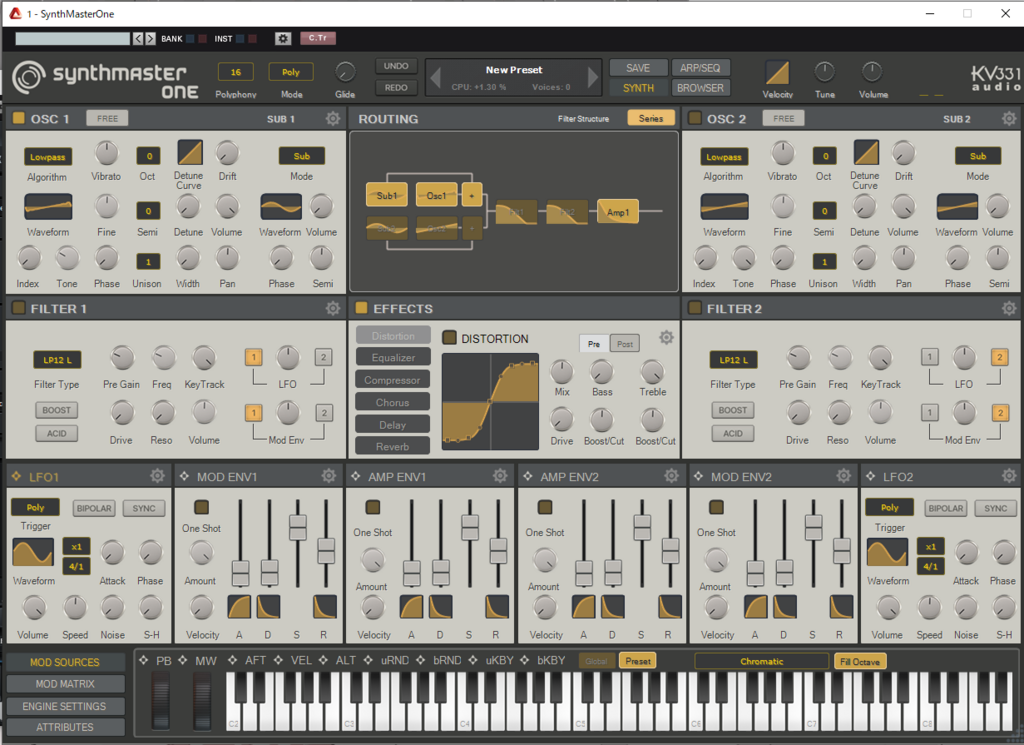The height and width of the screenshot is (745, 1024).
Task: Select the Equalizer effect tab
Action: click(393, 357)
